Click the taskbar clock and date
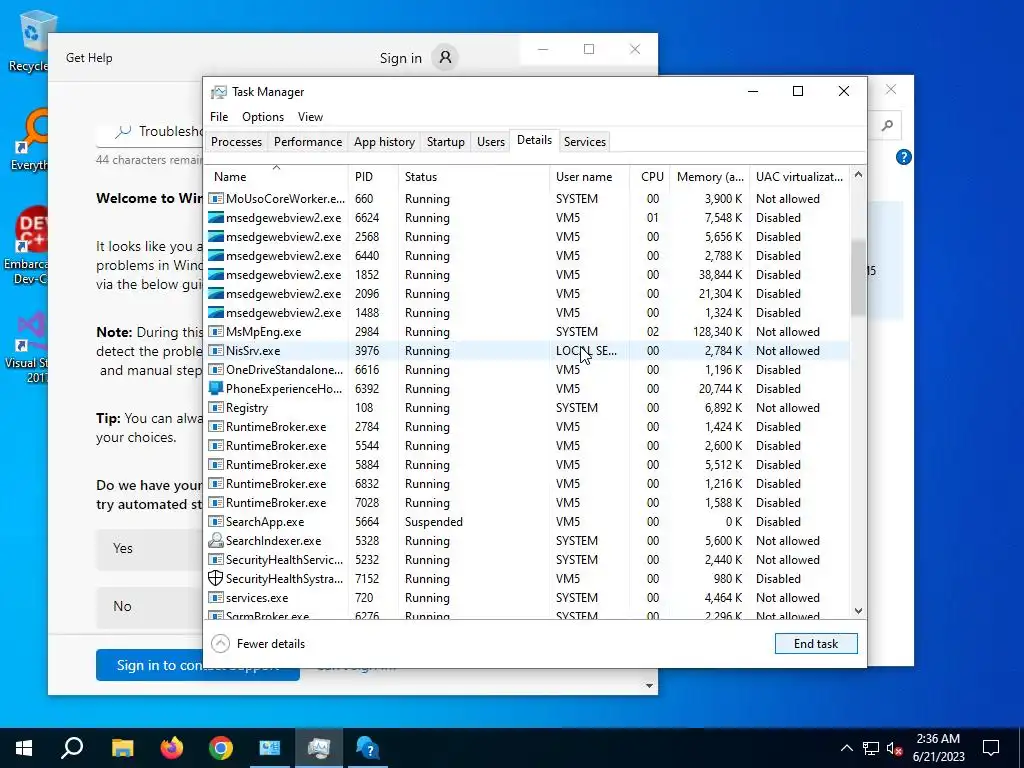Image resolution: width=1024 pixels, height=768 pixels. 938,748
